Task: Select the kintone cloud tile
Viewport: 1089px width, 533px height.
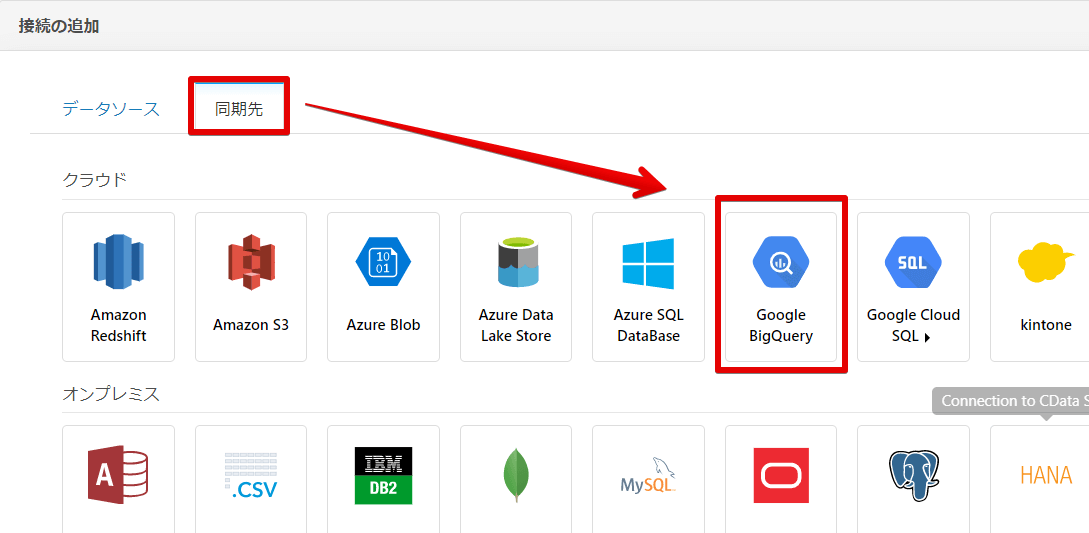Action: coord(1040,287)
